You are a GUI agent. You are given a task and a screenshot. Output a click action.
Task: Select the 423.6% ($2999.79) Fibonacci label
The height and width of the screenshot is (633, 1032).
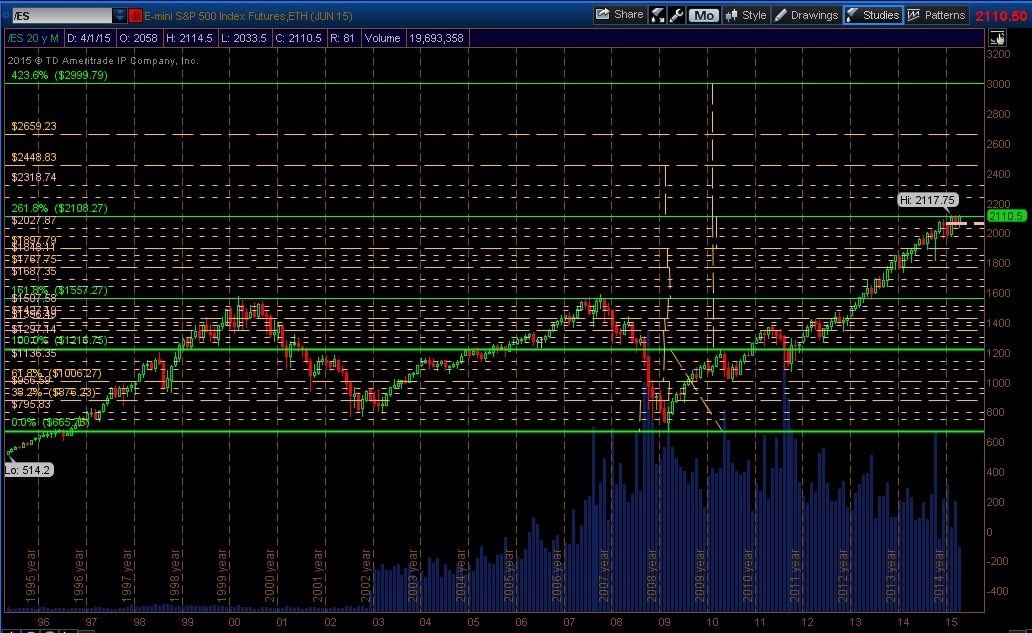(59, 75)
